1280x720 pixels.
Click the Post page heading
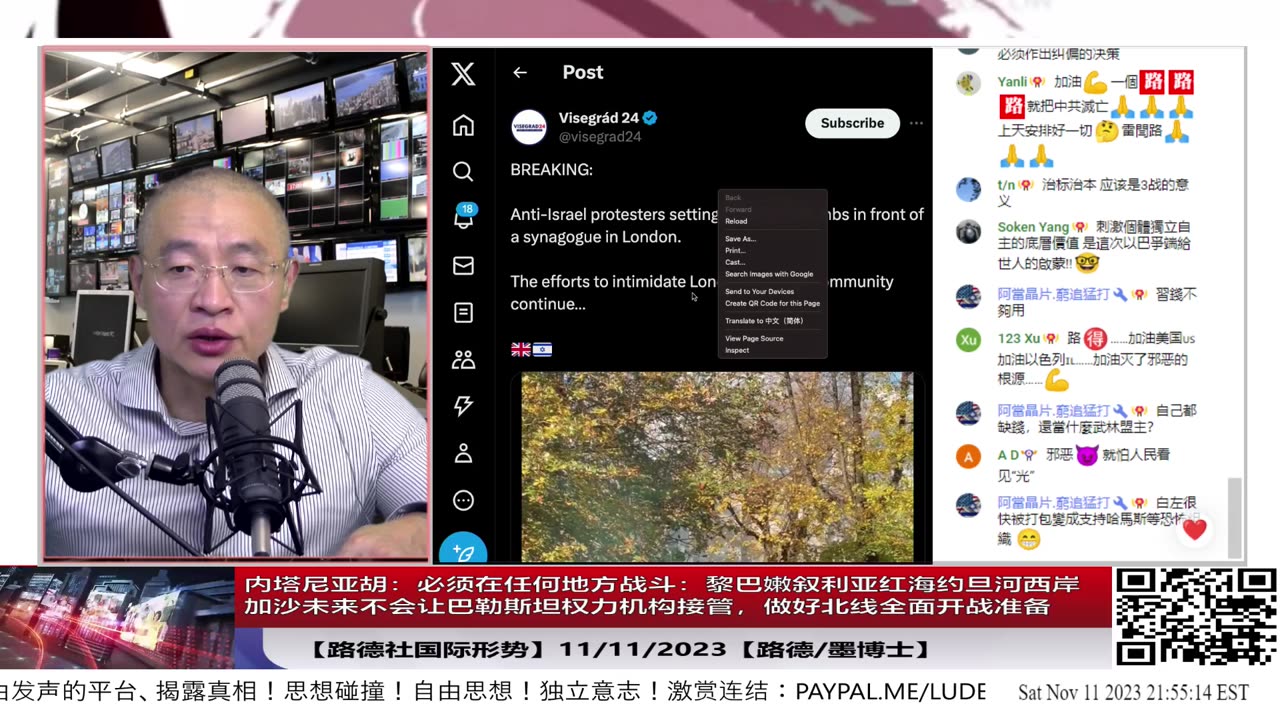point(583,72)
